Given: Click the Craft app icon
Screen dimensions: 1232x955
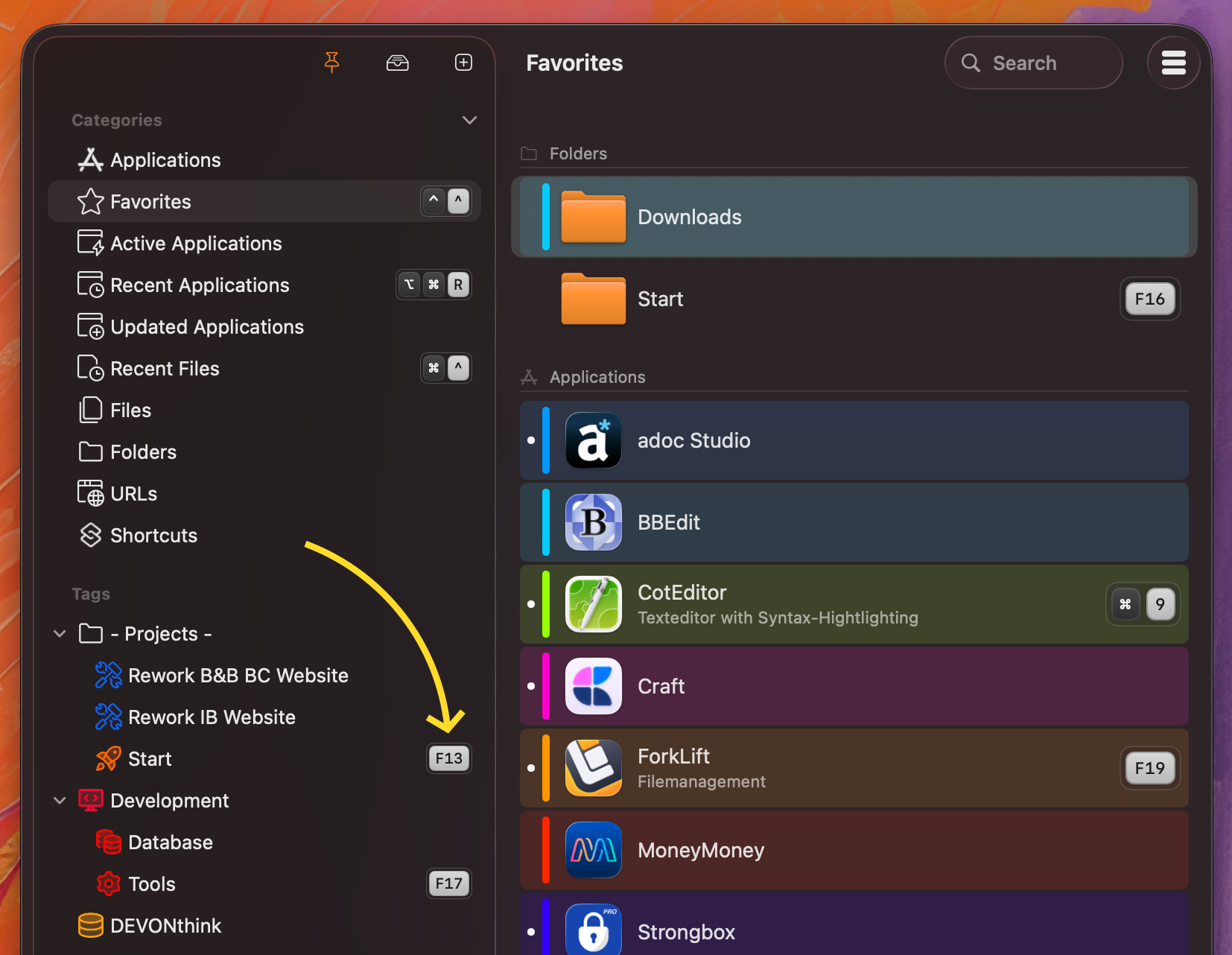Looking at the screenshot, I should 593,686.
